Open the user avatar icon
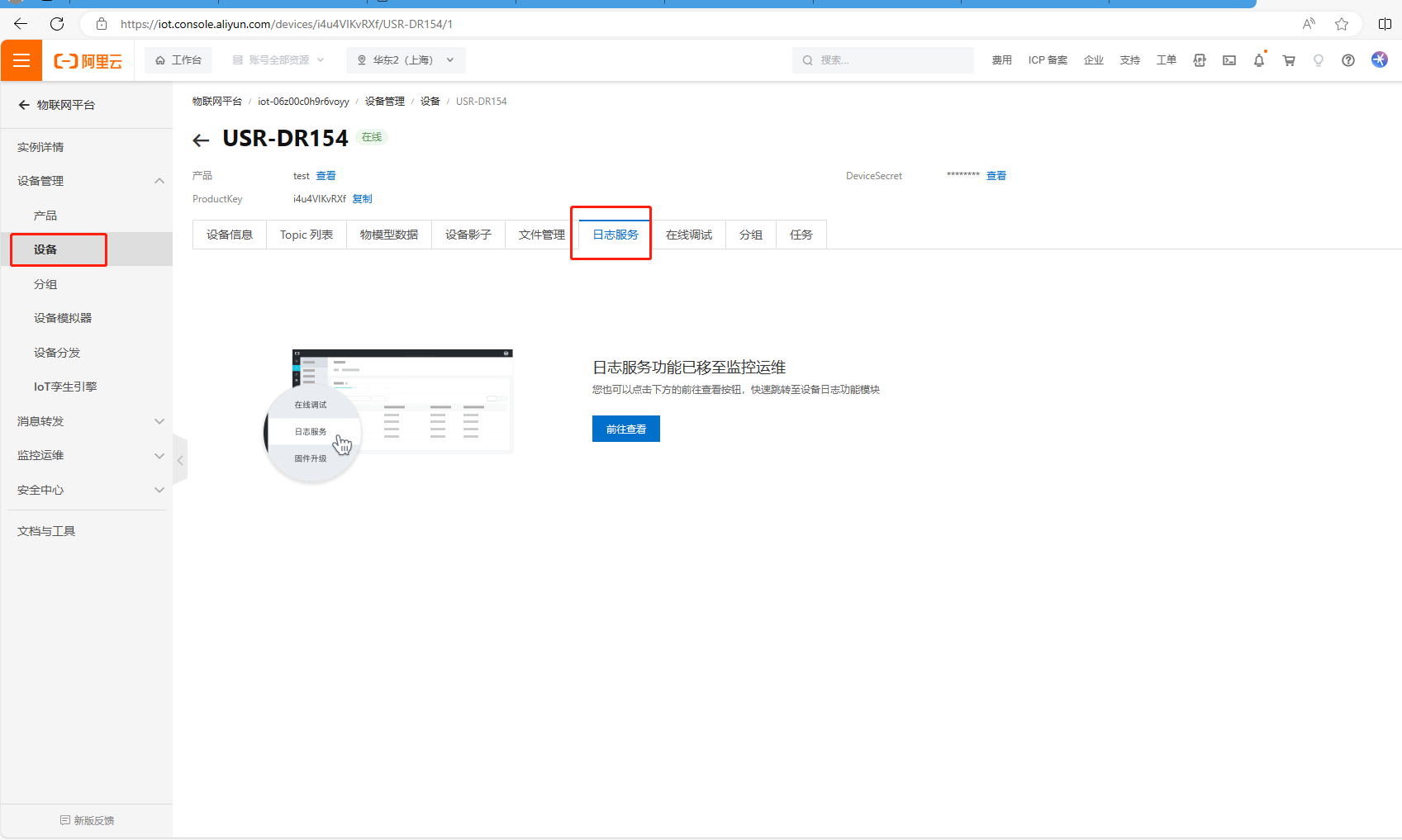 (1380, 59)
